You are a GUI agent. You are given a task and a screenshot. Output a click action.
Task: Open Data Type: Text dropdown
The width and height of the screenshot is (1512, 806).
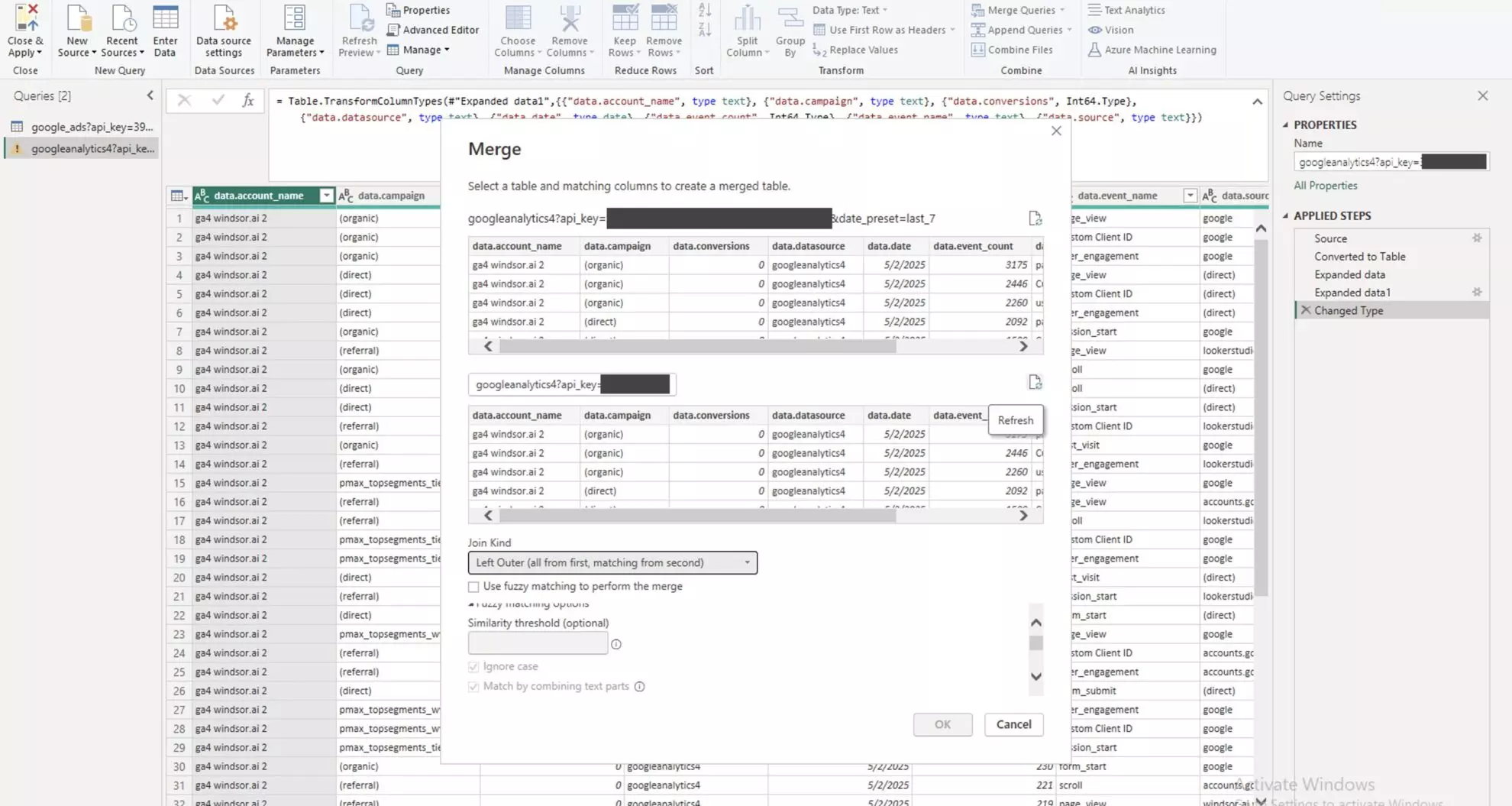[x=850, y=10]
